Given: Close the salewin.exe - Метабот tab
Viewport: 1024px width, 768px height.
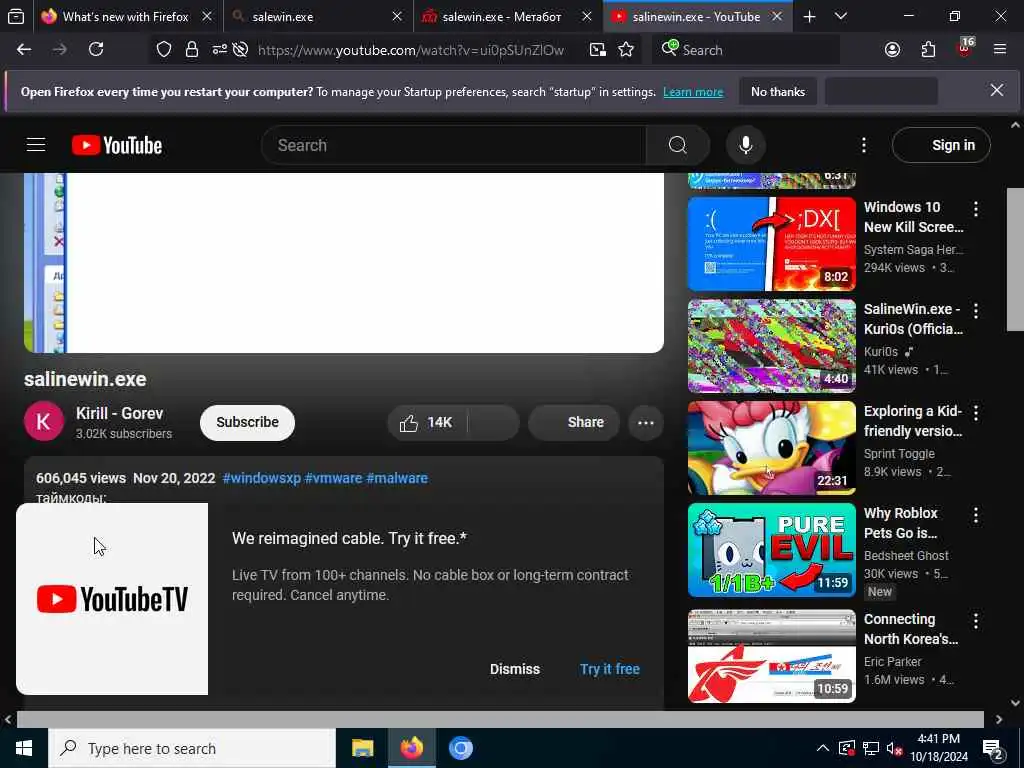Looking at the screenshot, I should click(586, 16).
